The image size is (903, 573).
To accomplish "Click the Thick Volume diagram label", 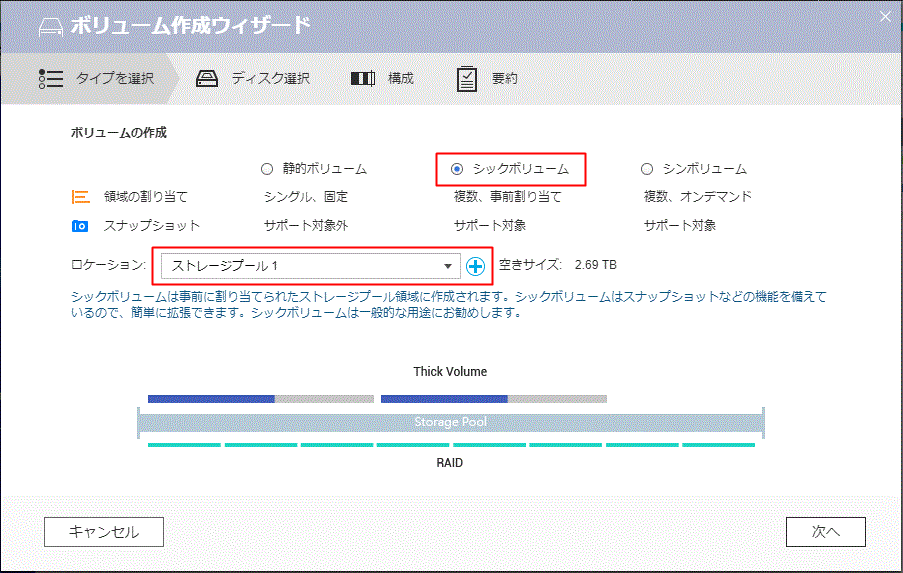I will pyautogui.click(x=450, y=372).
